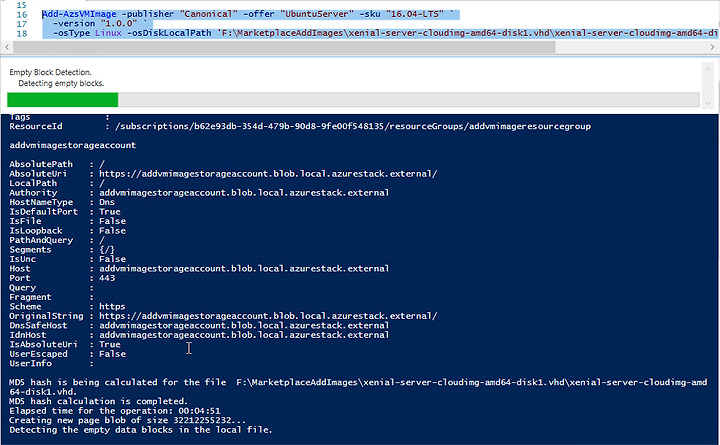This screenshot has width=720, height=445.
Task: Click the "Canonical" publisher string in the script
Action: (x=211, y=14)
